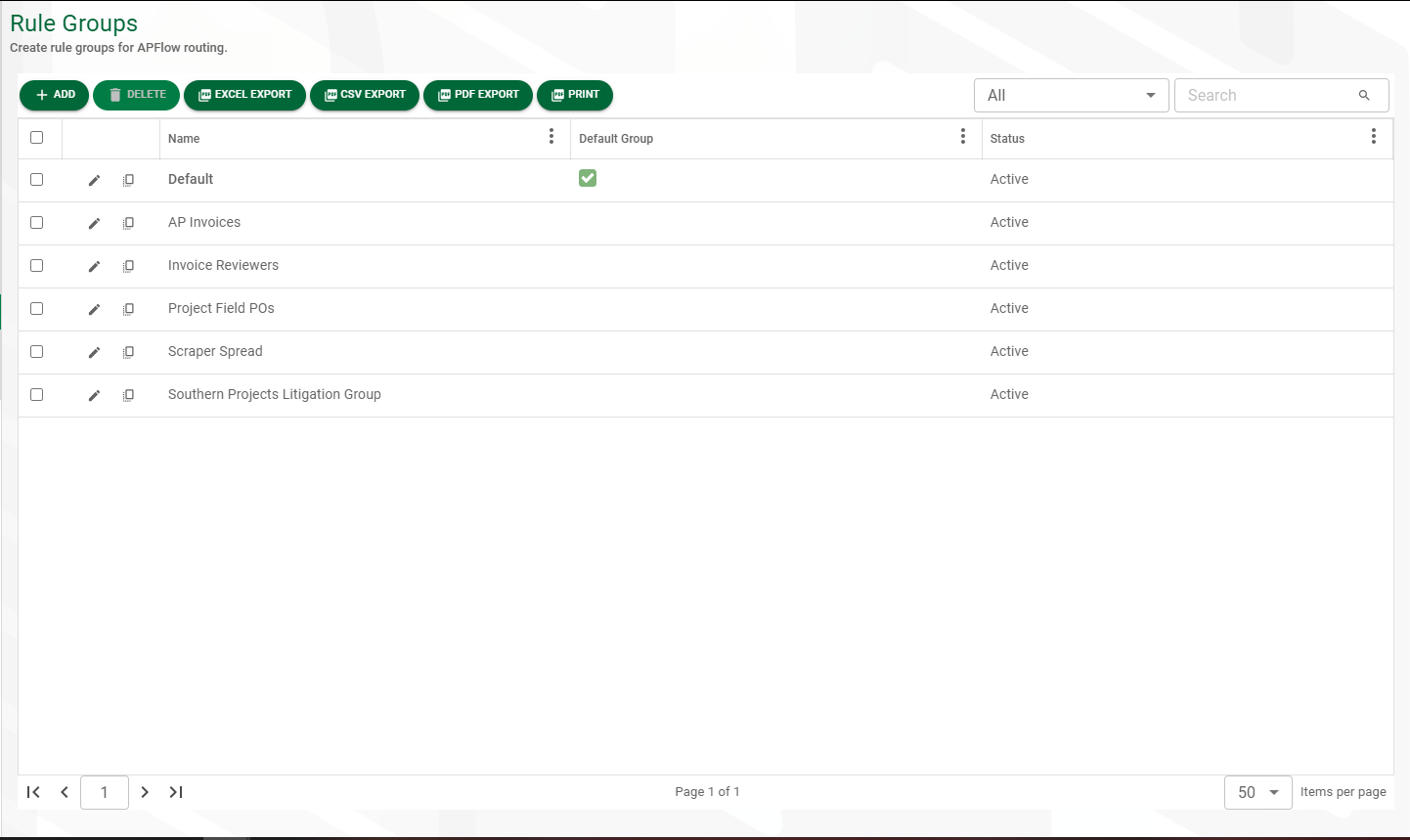This screenshot has width=1410, height=840.
Task: Go to next page
Action: pyautogui.click(x=145, y=792)
